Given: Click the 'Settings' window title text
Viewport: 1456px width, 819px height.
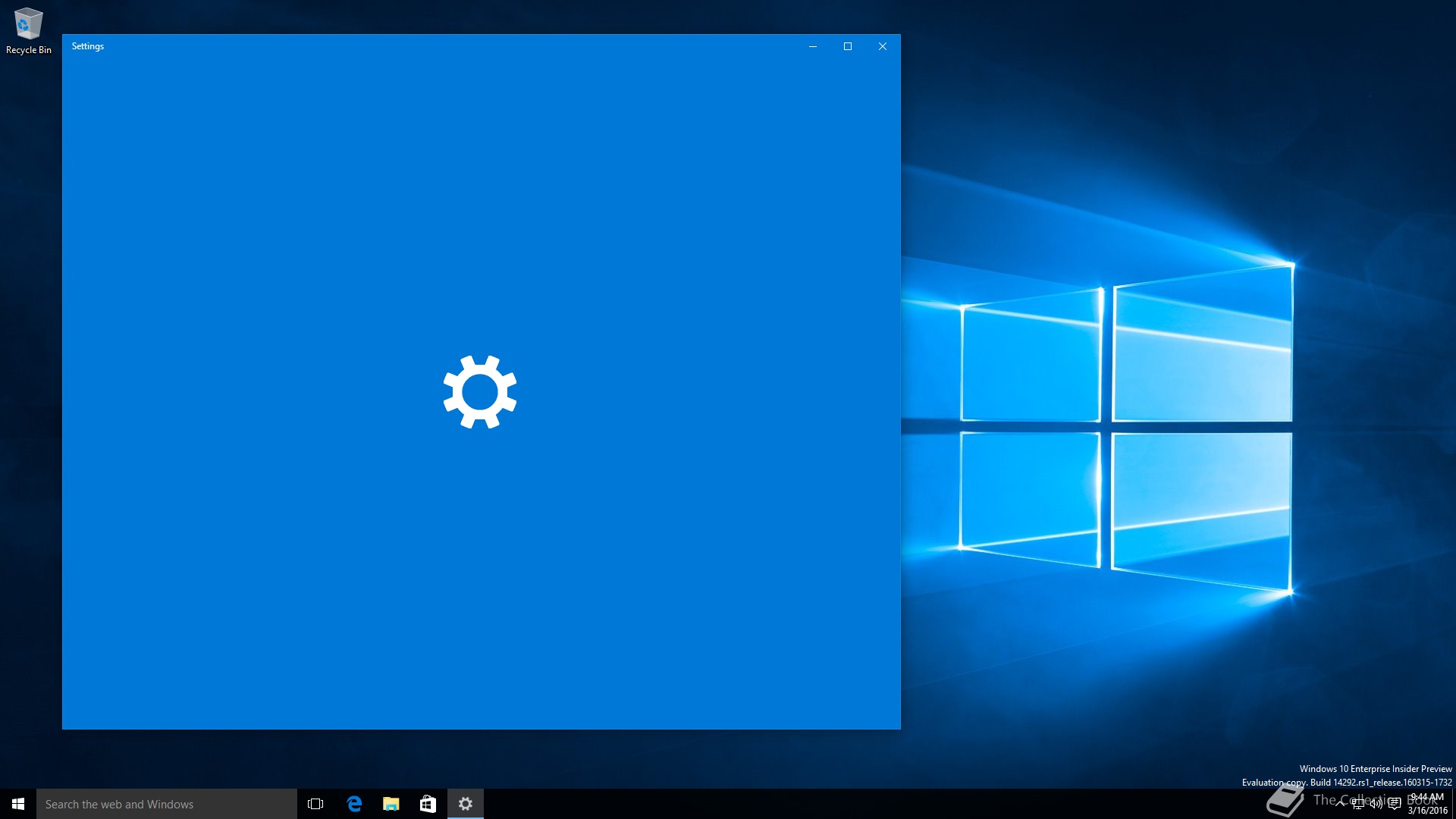Looking at the screenshot, I should [x=88, y=46].
